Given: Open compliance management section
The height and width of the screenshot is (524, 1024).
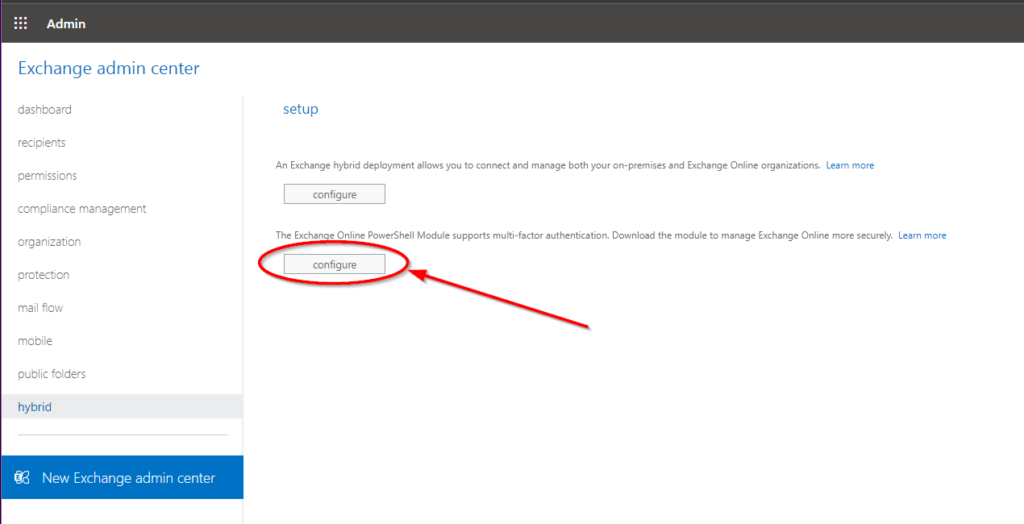Looking at the screenshot, I should pos(82,208).
